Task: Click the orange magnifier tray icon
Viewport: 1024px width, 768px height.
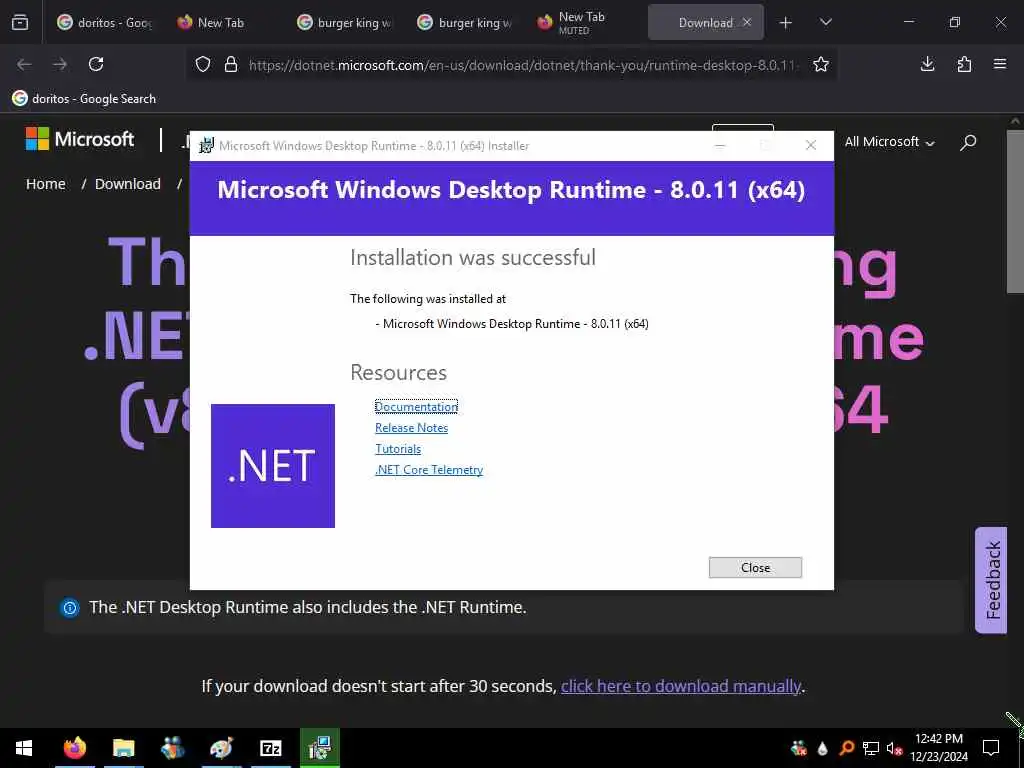Action: pyautogui.click(x=846, y=748)
